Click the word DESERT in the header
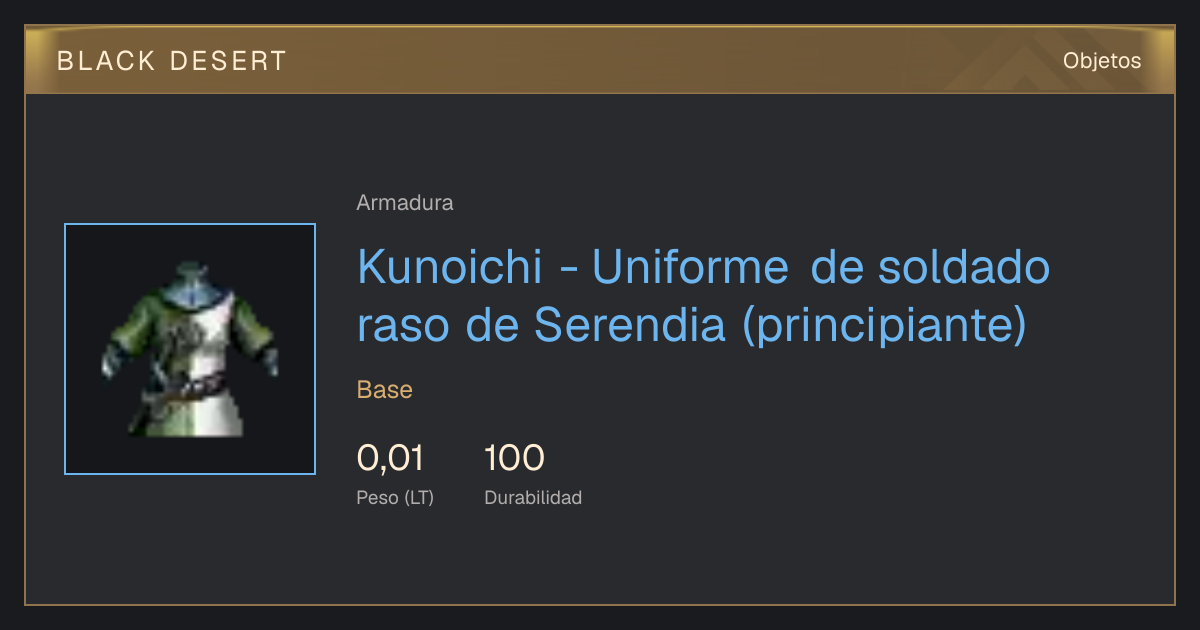Screen dimensions: 1200x630 tap(228, 61)
